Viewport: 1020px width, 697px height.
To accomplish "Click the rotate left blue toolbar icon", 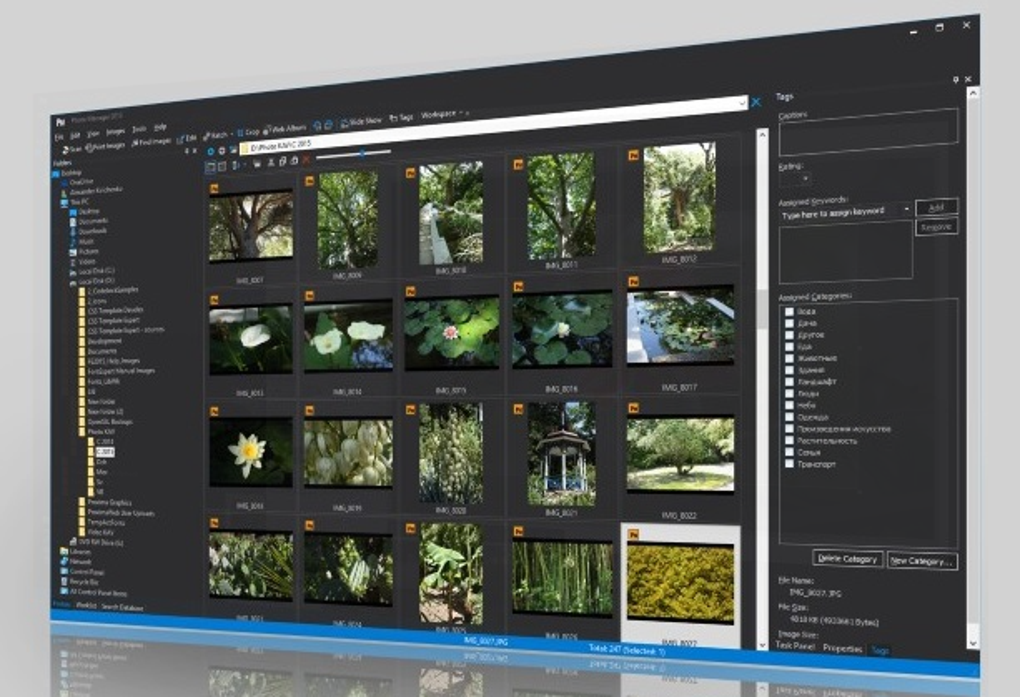I will 317,125.
